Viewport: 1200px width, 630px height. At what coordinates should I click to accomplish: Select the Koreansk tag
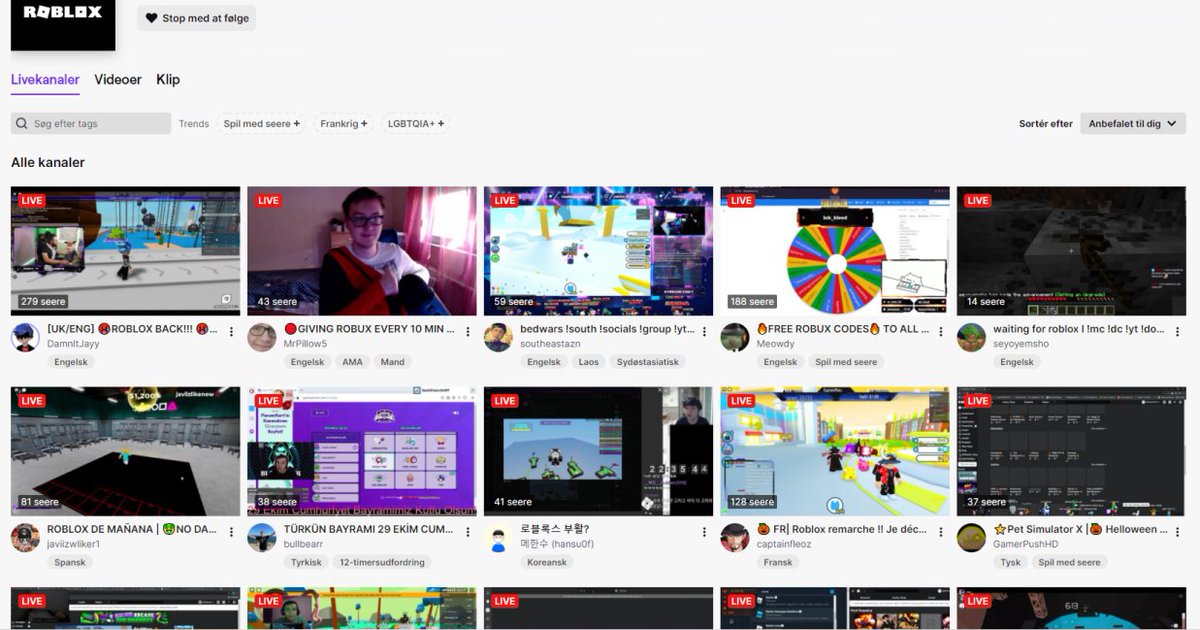click(546, 562)
